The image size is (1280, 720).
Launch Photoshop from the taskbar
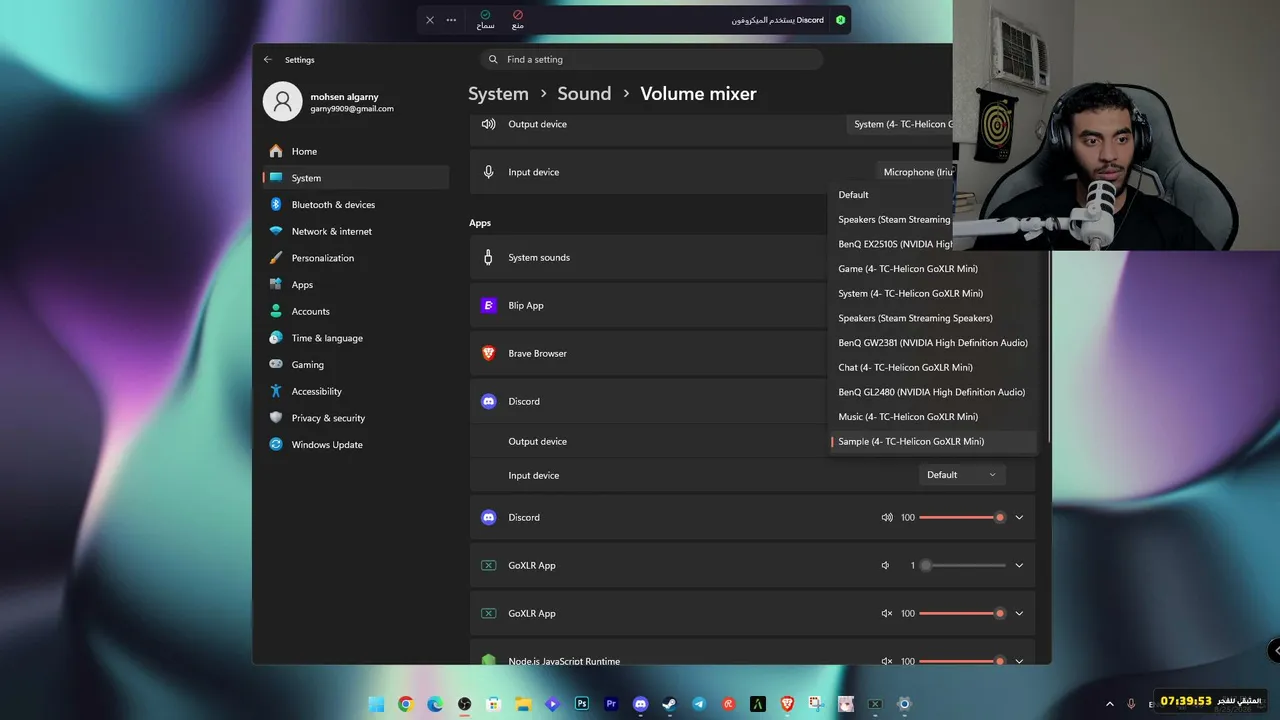click(x=582, y=704)
